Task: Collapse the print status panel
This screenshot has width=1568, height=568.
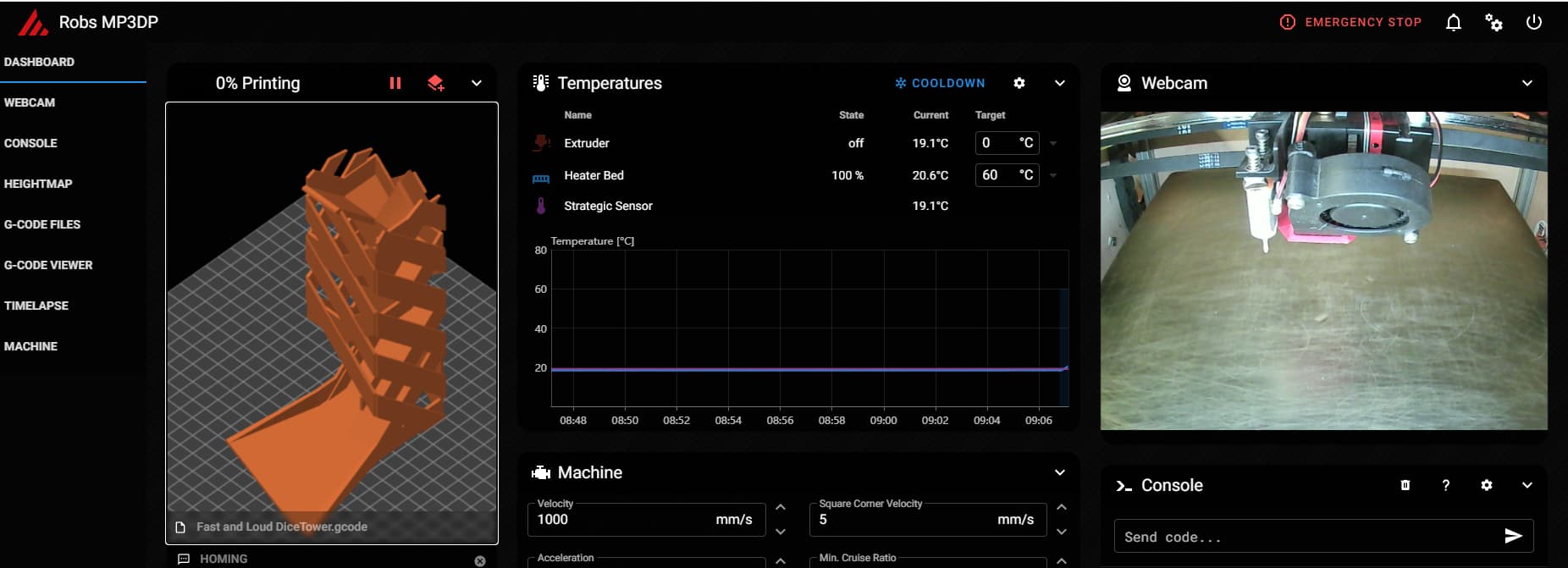Action: click(x=477, y=83)
